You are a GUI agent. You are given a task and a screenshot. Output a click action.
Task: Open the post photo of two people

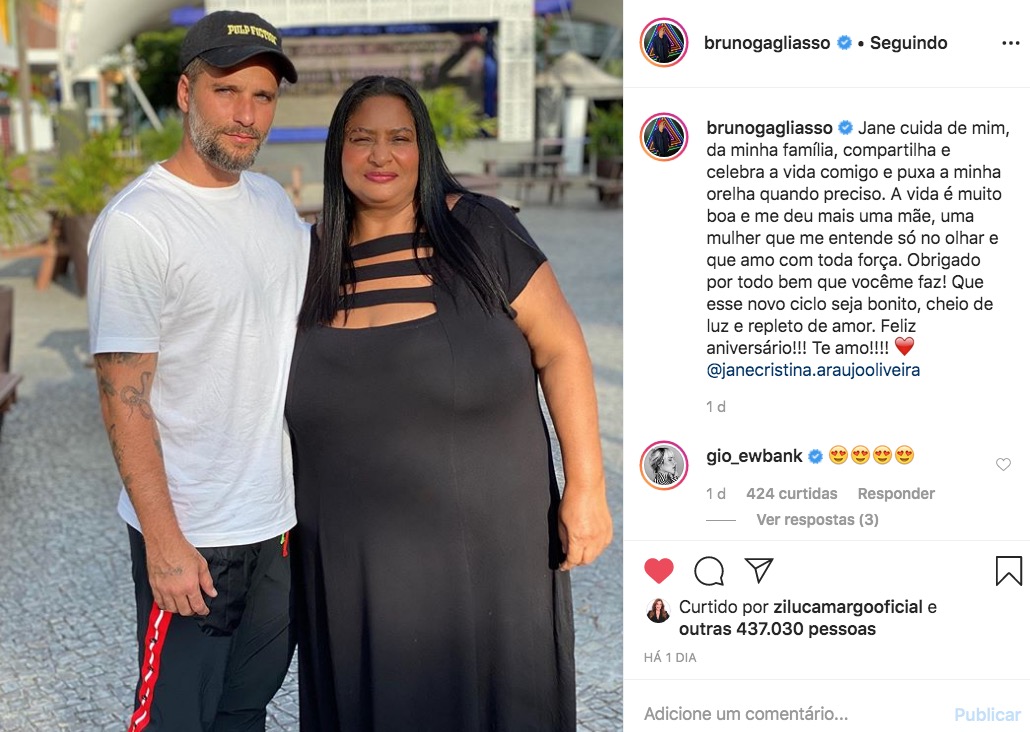coord(311,366)
